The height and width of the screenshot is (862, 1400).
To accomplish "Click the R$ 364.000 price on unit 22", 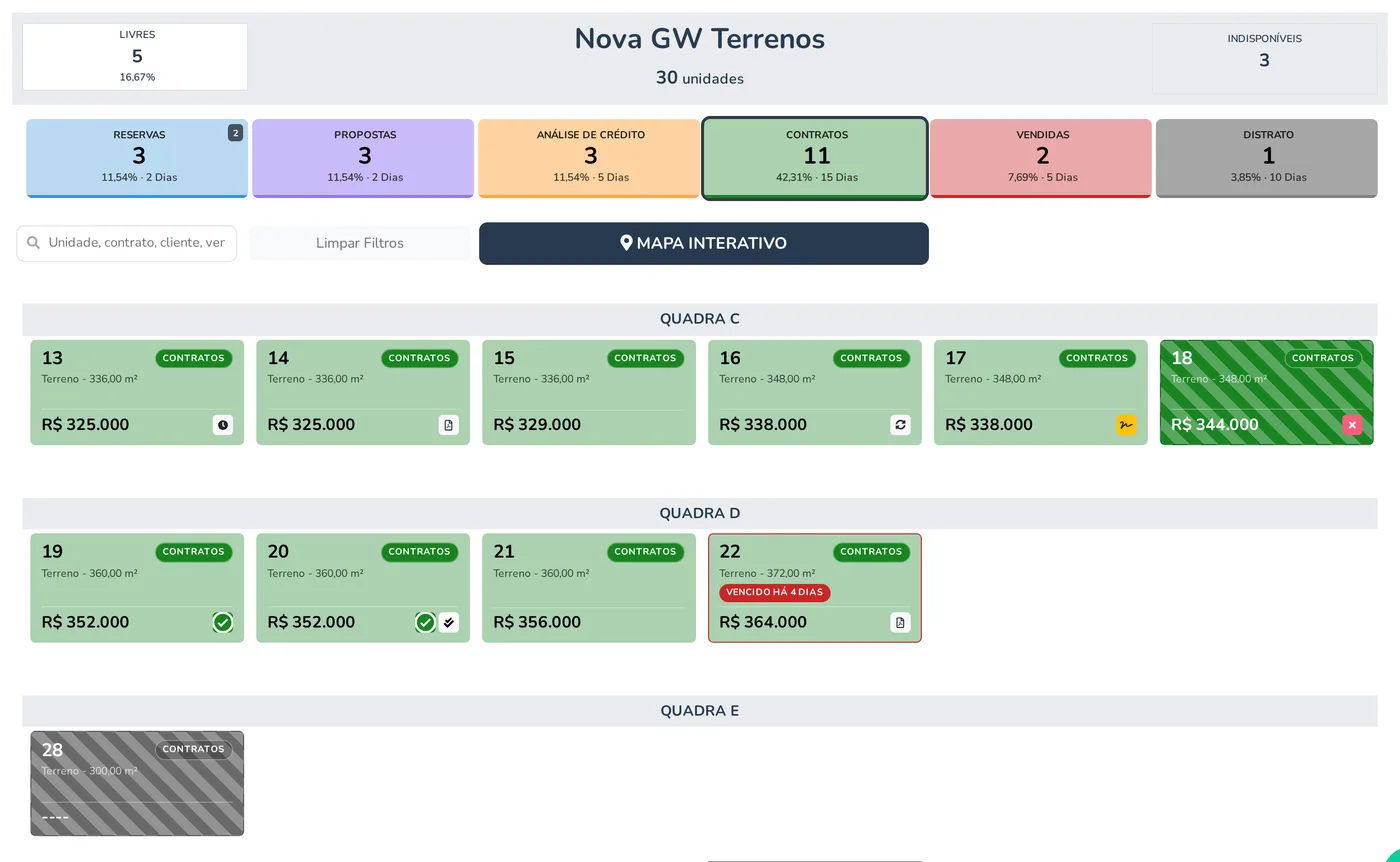I will click(763, 622).
